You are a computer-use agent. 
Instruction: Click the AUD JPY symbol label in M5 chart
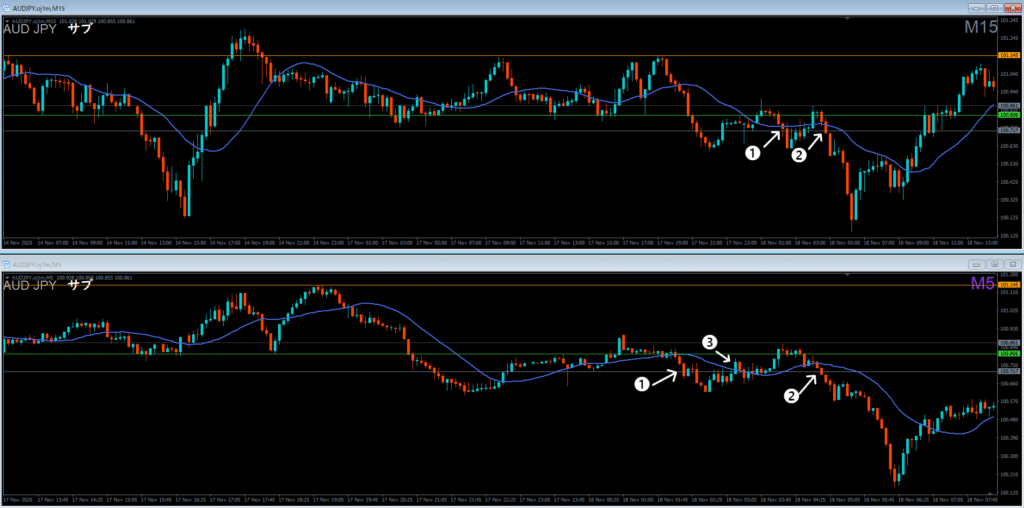pos(30,285)
